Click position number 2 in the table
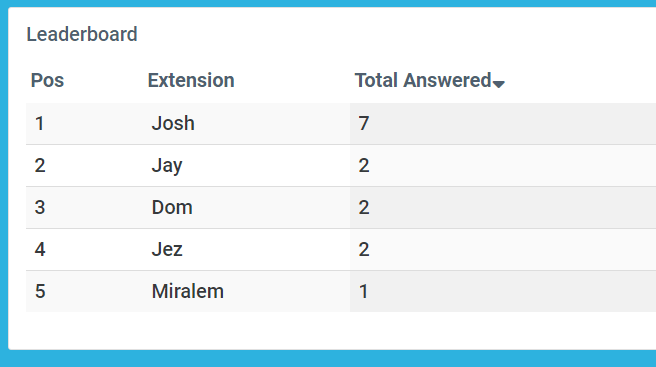The width and height of the screenshot is (656, 367). 40,166
